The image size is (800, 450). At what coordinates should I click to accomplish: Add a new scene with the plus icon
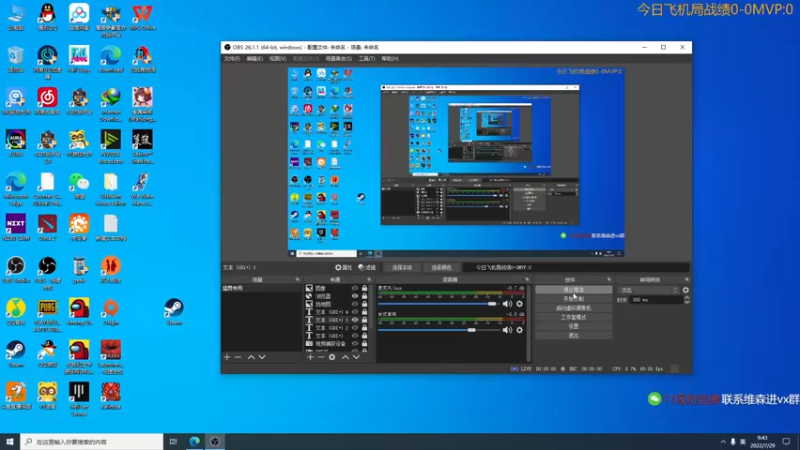coord(227,357)
